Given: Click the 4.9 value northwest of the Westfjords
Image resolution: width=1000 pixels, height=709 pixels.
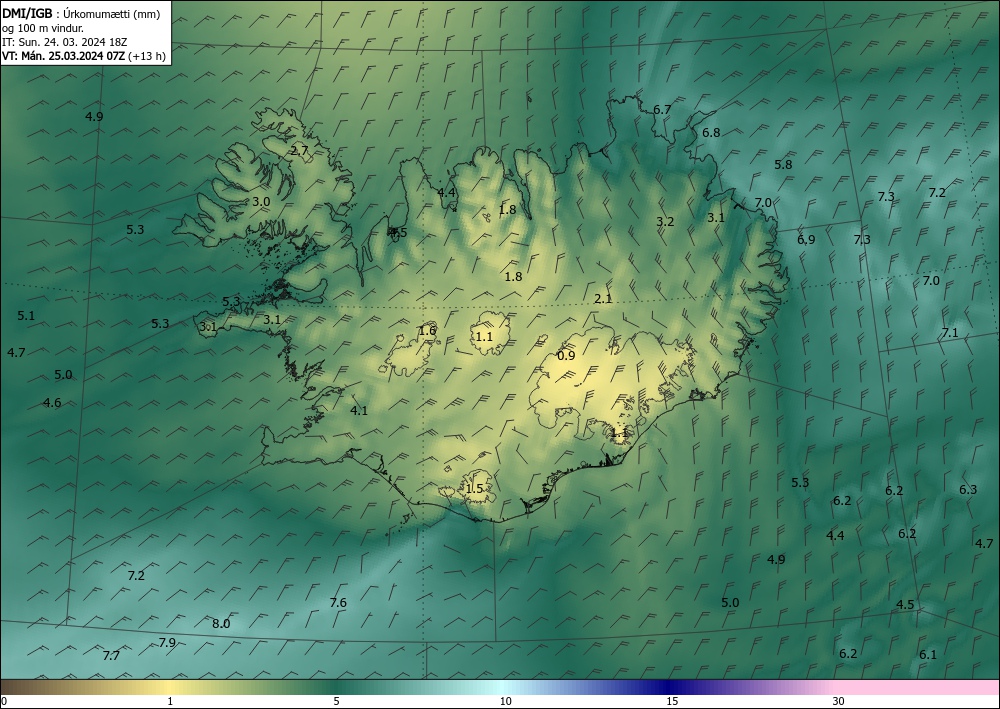Looking at the screenshot, I should coord(94,116).
